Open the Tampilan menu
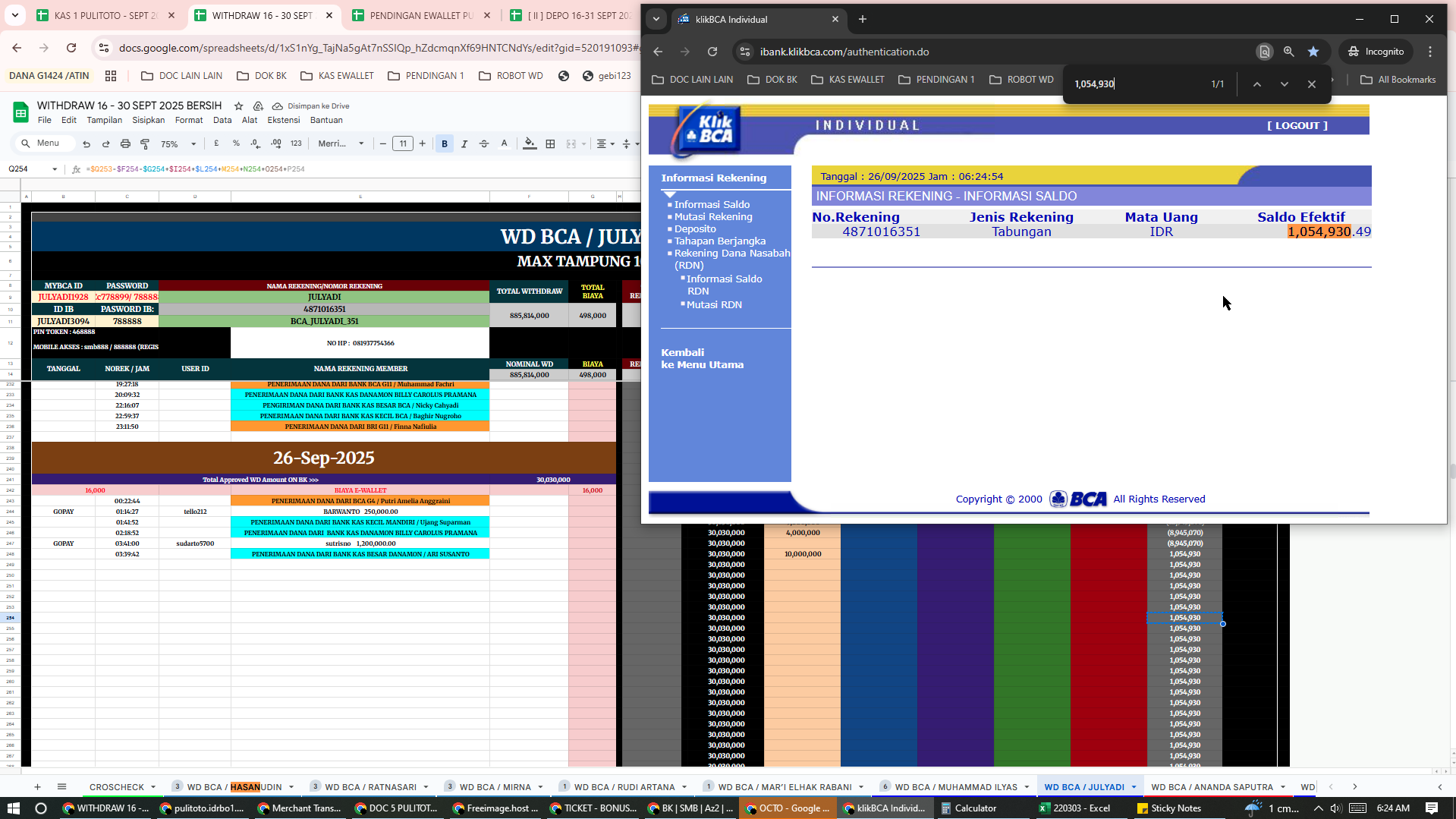The width and height of the screenshot is (1456, 819). click(x=104, y=120)
